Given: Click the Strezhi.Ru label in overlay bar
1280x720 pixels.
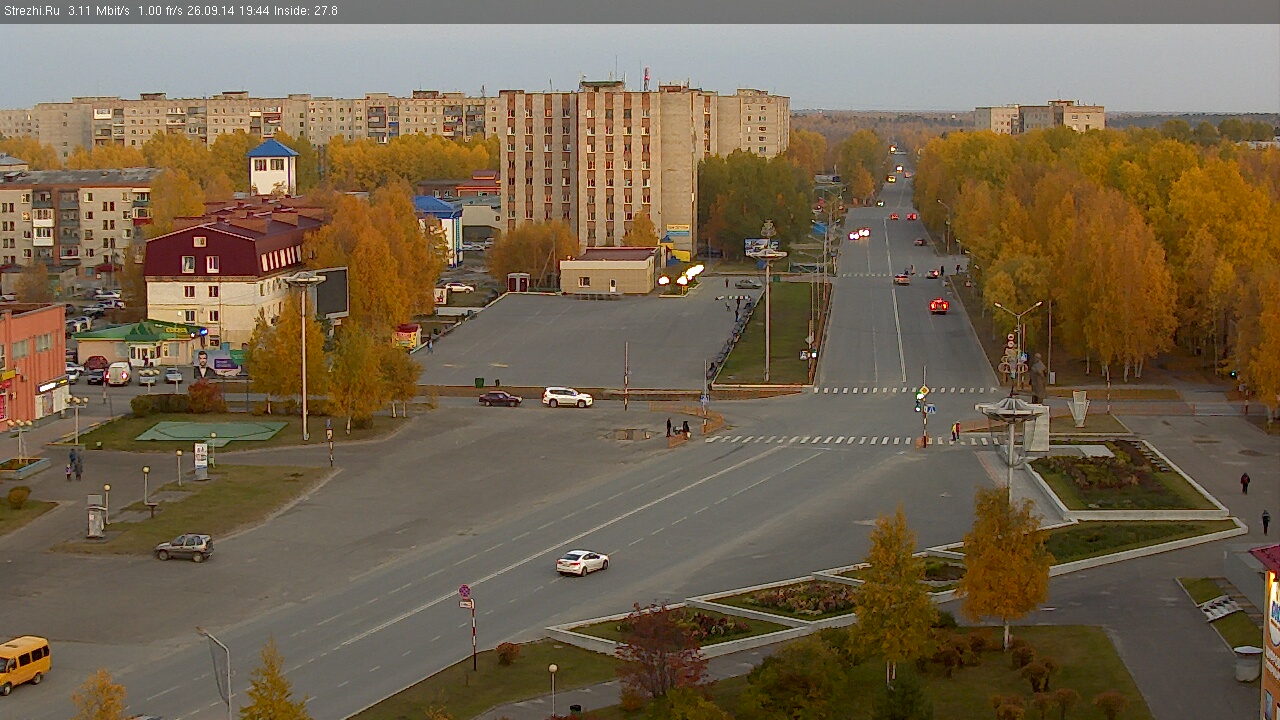Looking at the screenshot, I should click(32, 11).
